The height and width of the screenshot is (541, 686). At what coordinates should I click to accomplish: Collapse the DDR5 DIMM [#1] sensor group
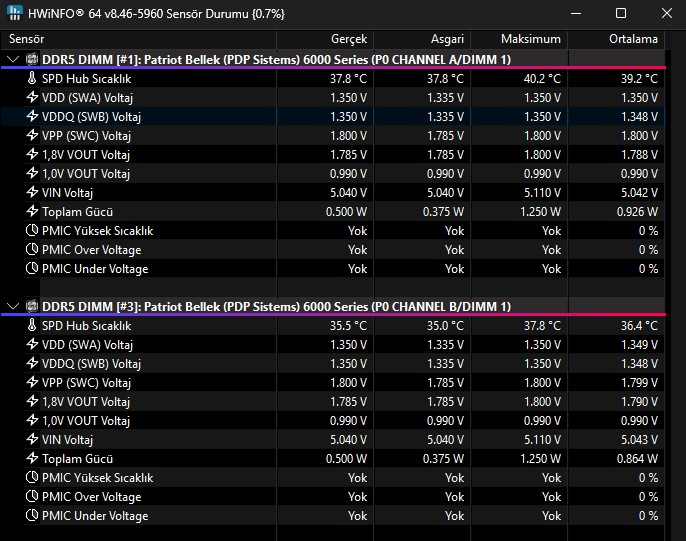click(13, 59)
